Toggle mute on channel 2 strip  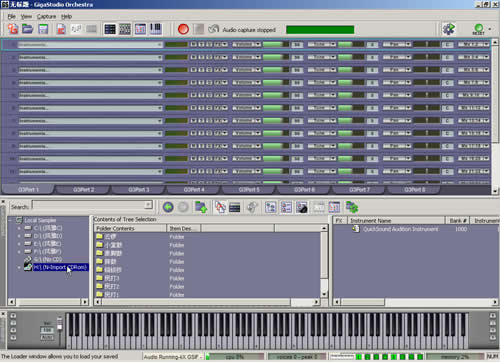pos(194,57)
